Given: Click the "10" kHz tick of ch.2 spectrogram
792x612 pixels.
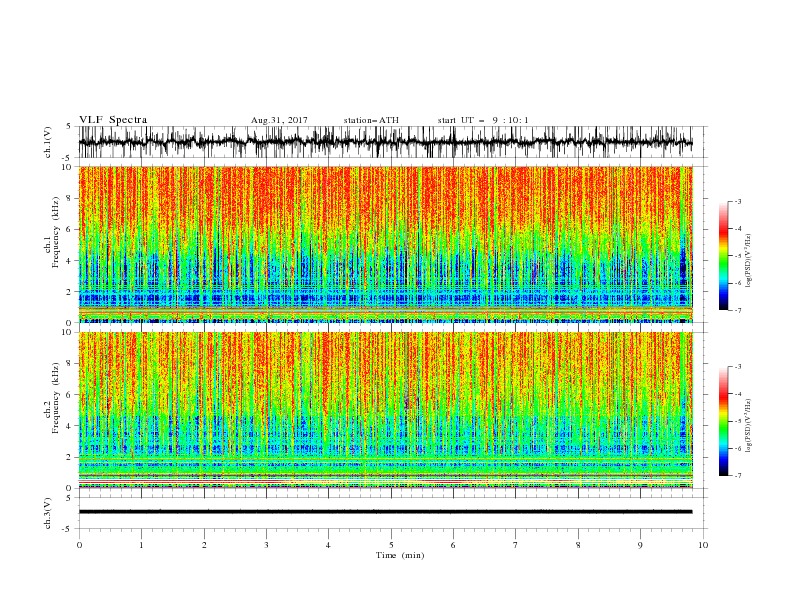Looking at the screenshot, I should point(68,332).
